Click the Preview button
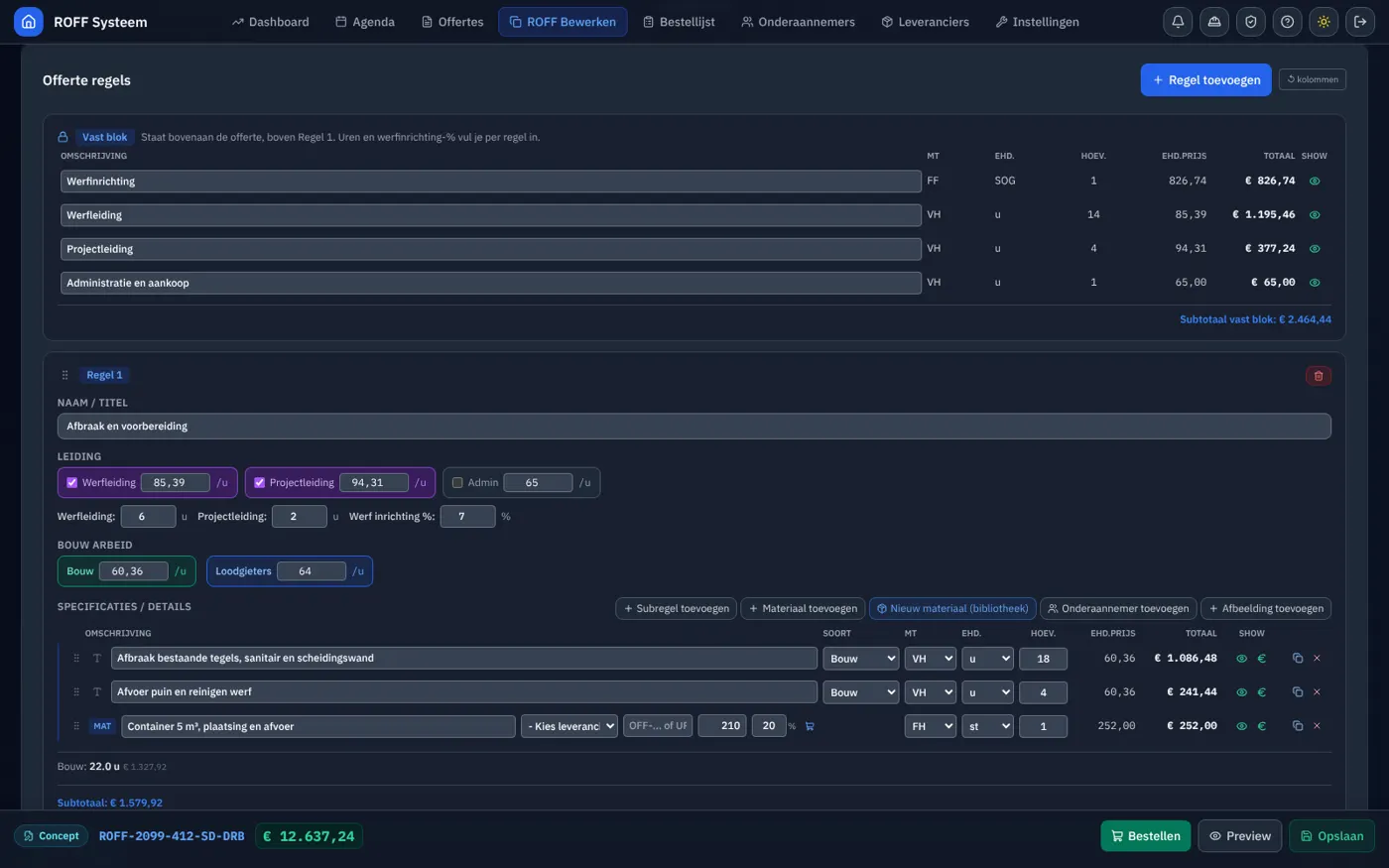 [x=1240, y=836]
